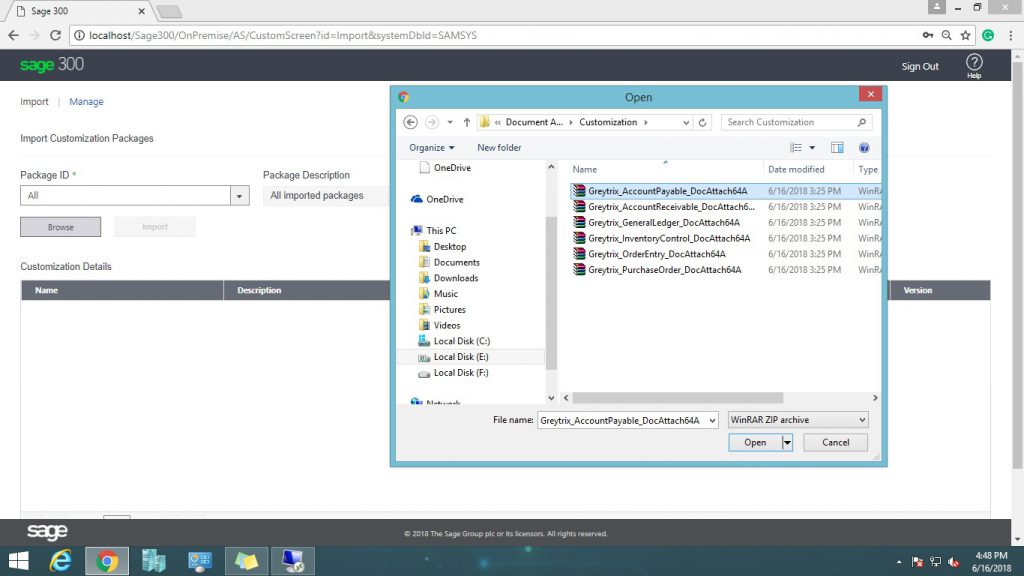
Task: Switch to Chrome in the taskbar
Action: coord(107,561)
